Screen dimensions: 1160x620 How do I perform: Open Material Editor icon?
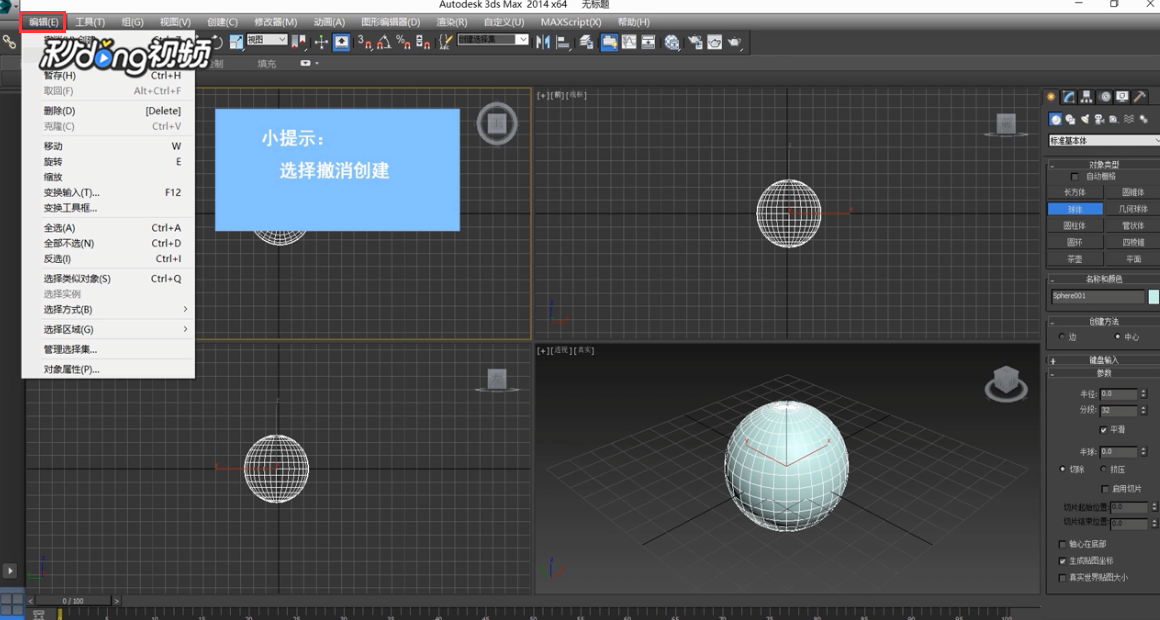pos(672,42)
